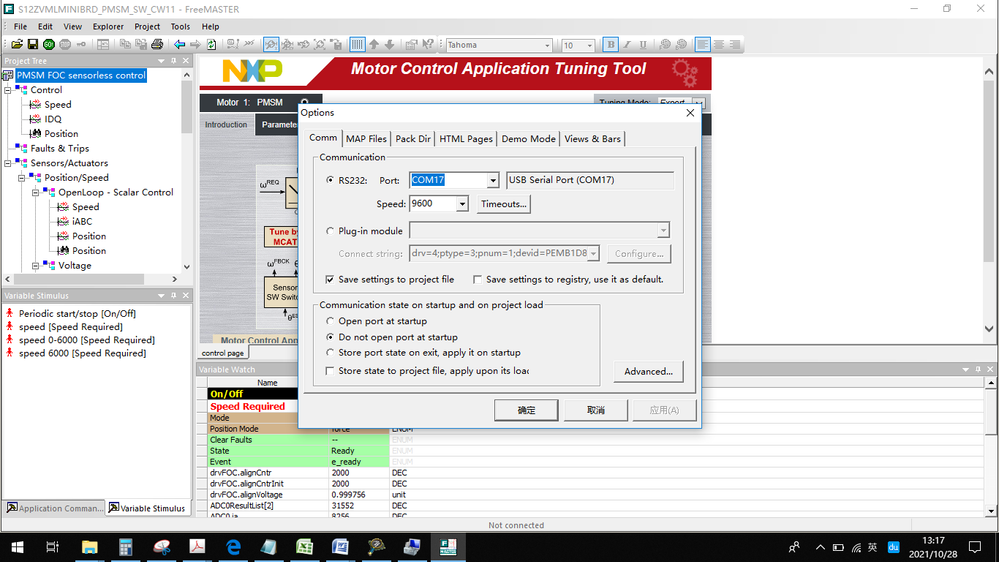Select the RS232 radio button
The image size is (999, 562).
coord(329,180)
